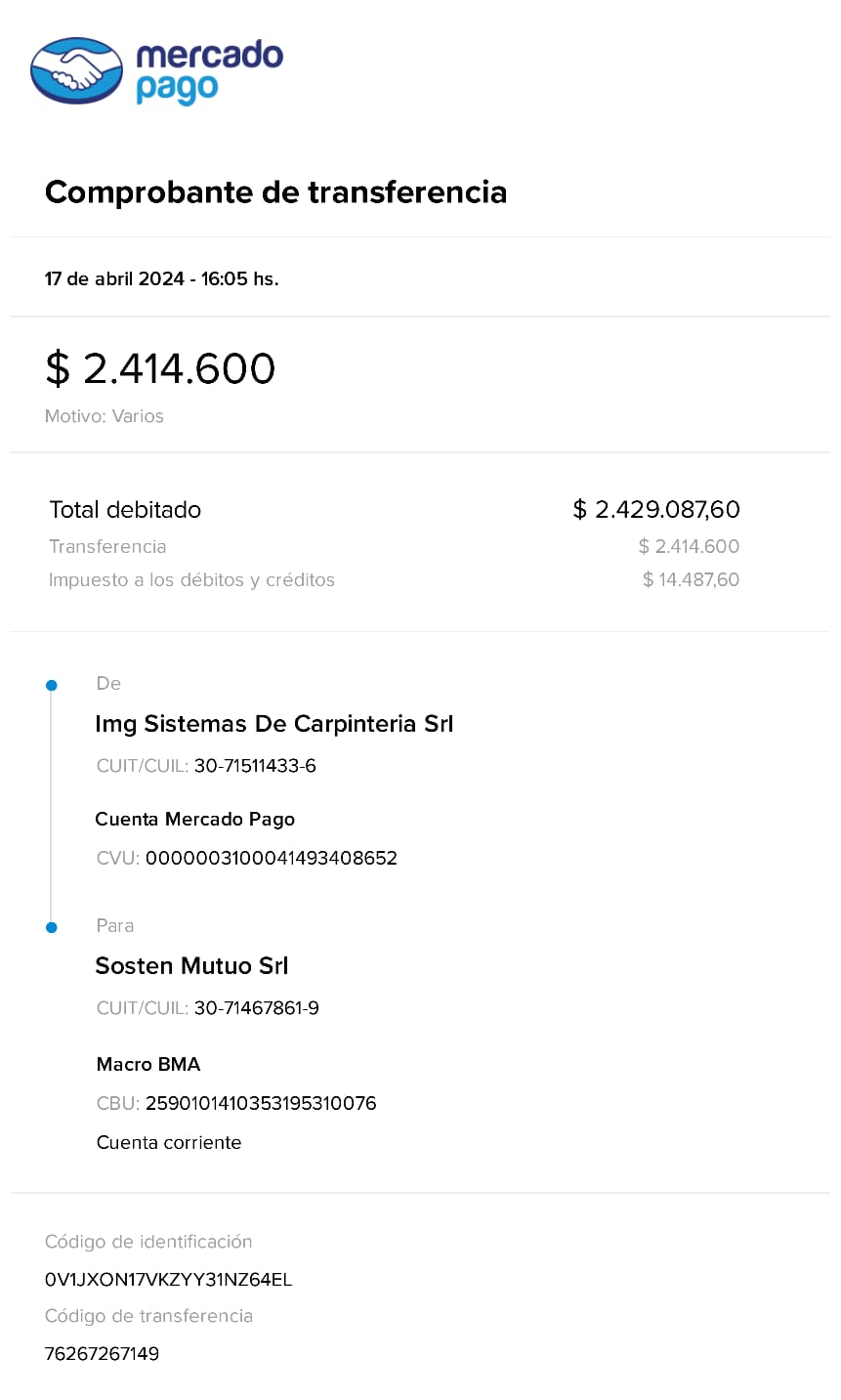Image resolution: width=841 pixels, height=1400 pixels.
Task: Select the date 17 de abril 2024
Action: tap(114, 279)
